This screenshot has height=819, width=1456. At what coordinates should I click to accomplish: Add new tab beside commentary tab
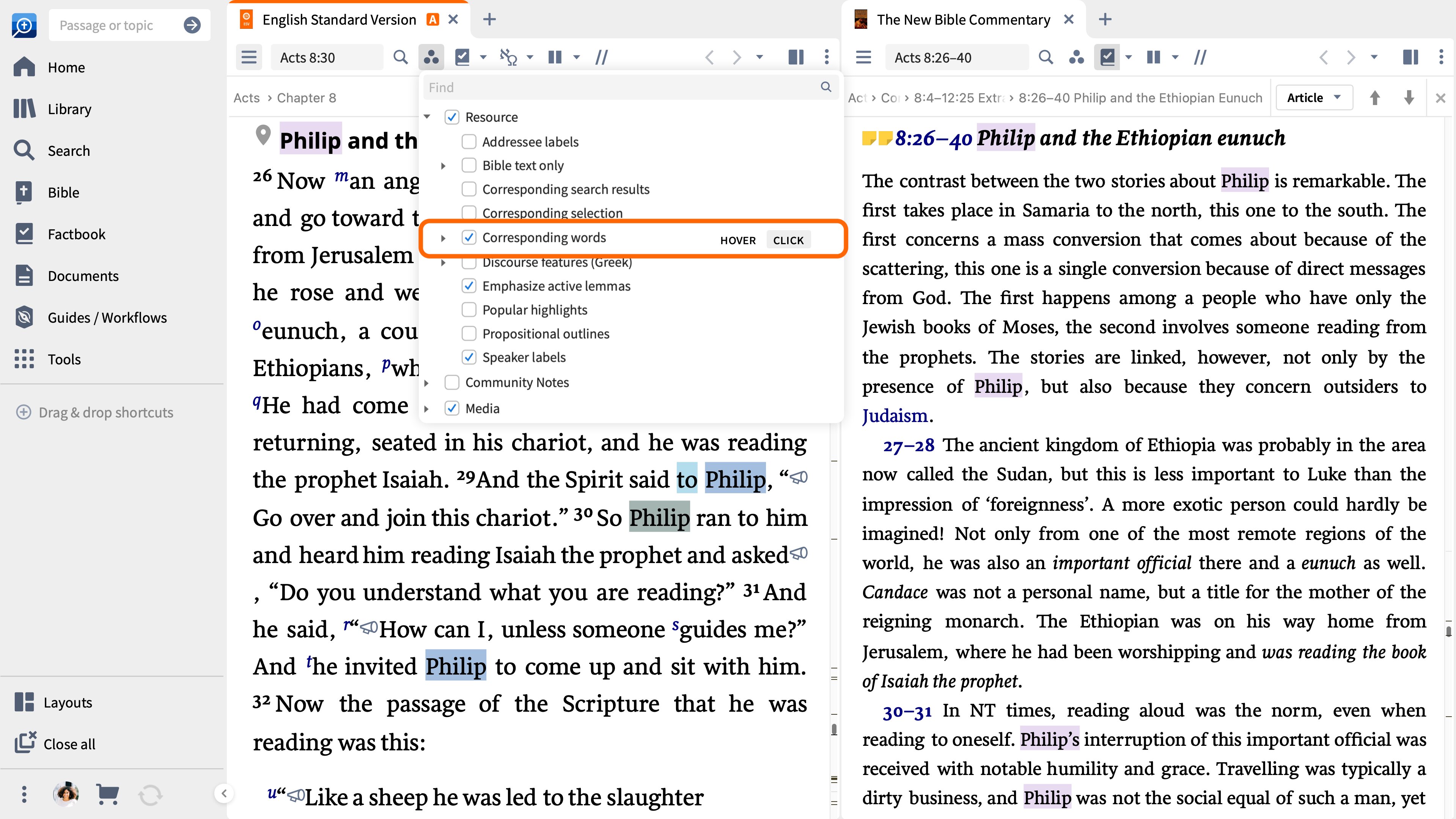pos(1104,20)
